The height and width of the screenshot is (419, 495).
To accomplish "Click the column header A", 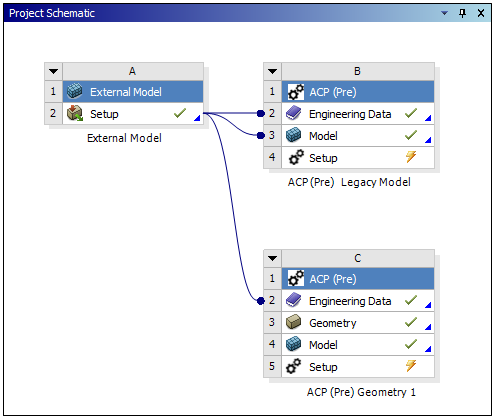I will click(133, 71).
